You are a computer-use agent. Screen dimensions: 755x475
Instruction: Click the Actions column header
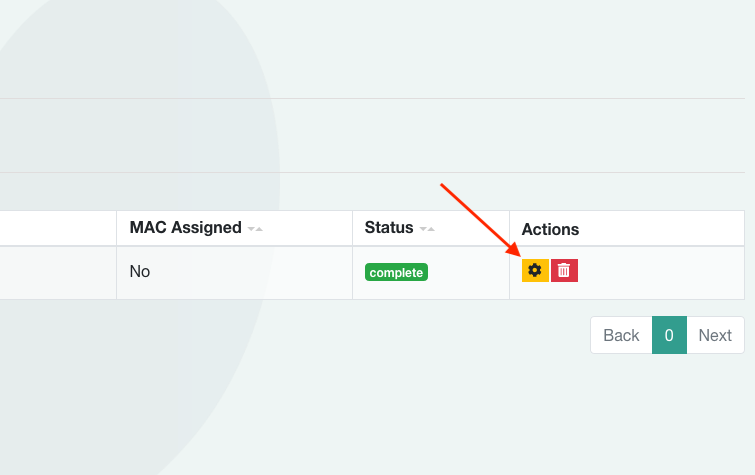[x=550, y=229]
